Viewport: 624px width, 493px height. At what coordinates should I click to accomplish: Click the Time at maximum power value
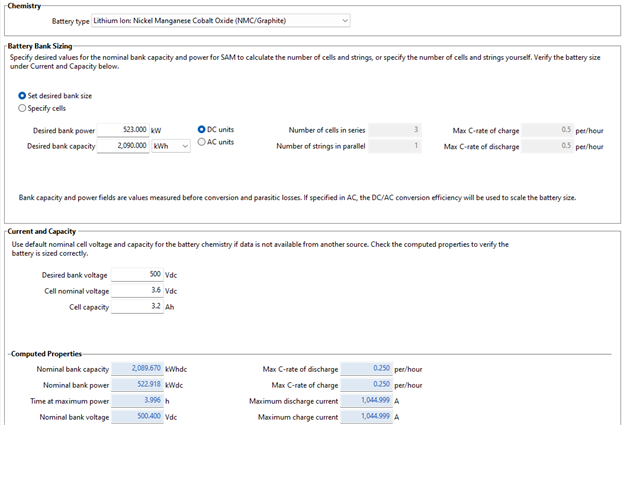tap(136, 401)
